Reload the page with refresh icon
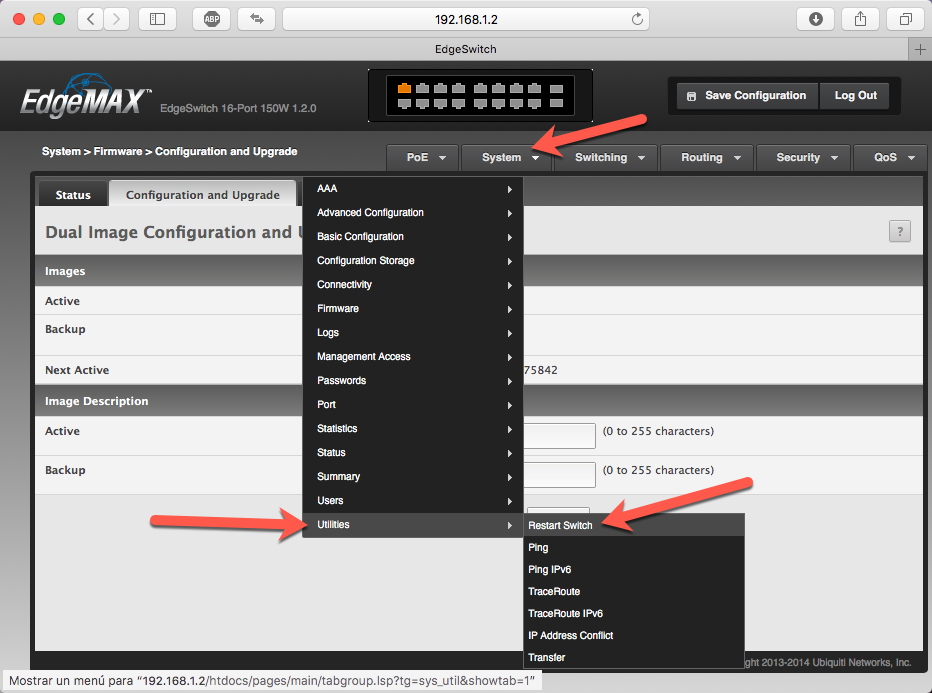Viewport: 932px width, 693px height. click(637, 19)
